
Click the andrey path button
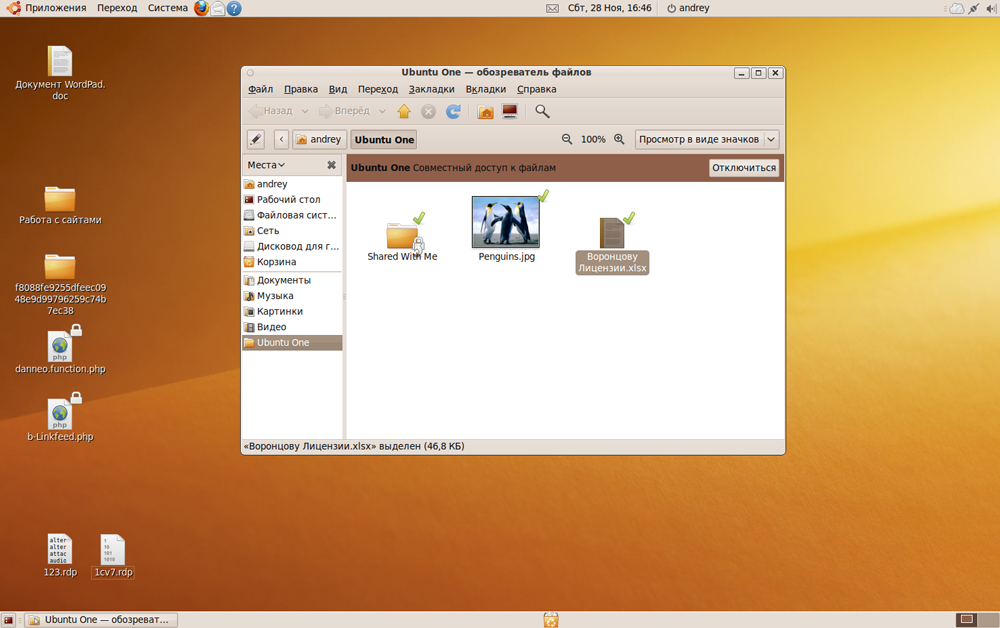tap(320, 140)
